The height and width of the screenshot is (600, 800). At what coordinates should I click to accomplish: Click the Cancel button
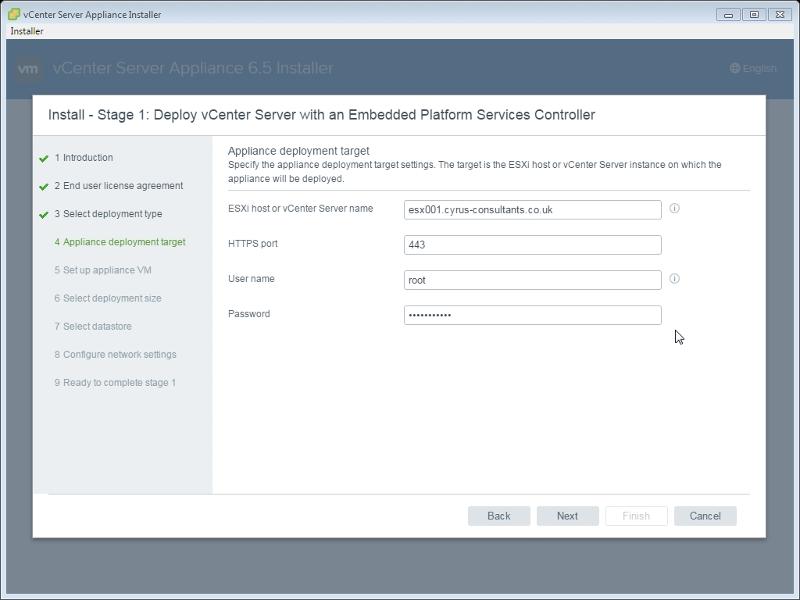click(705, 516)
